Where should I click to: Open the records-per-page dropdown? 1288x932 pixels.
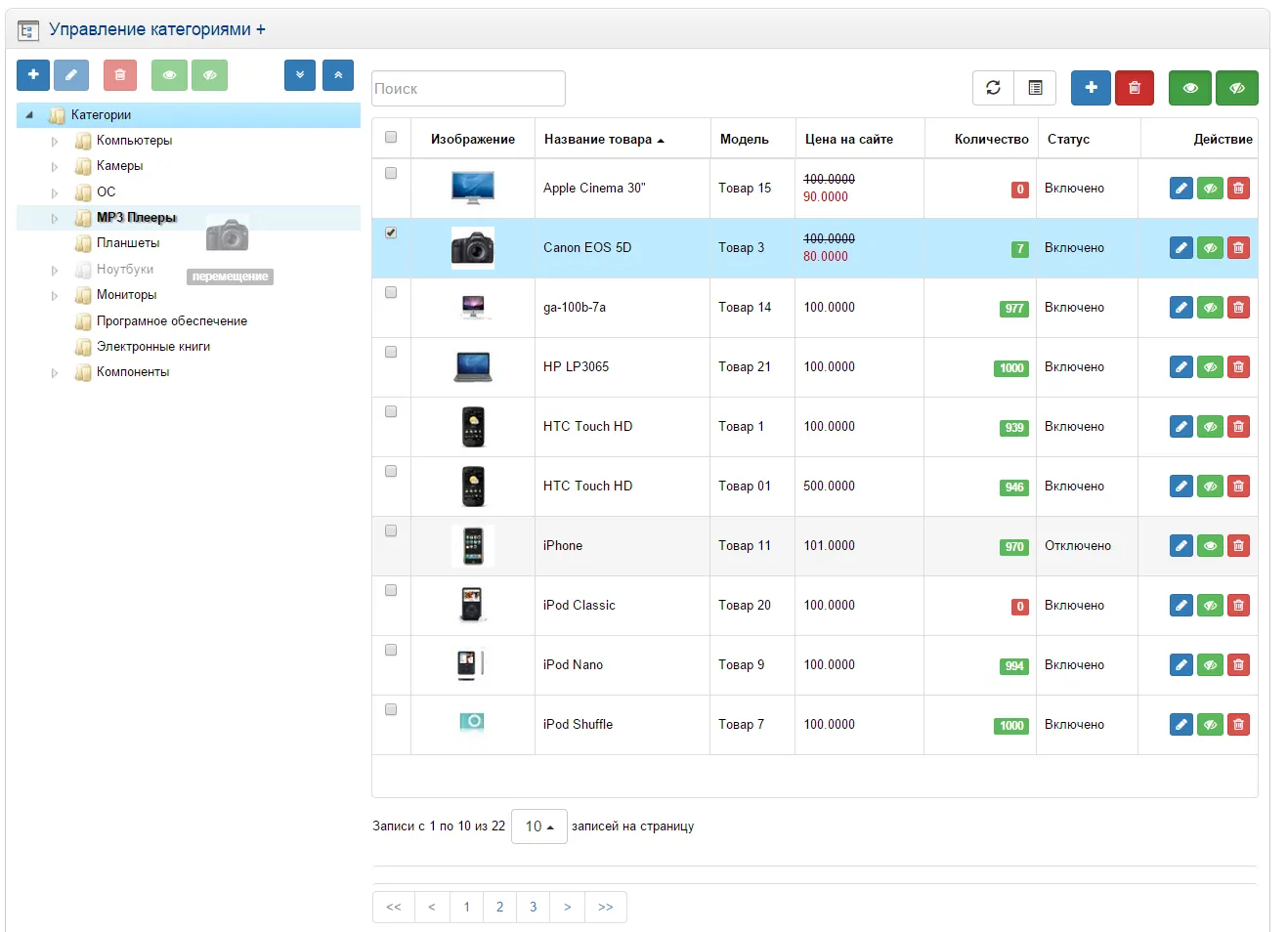538,826
